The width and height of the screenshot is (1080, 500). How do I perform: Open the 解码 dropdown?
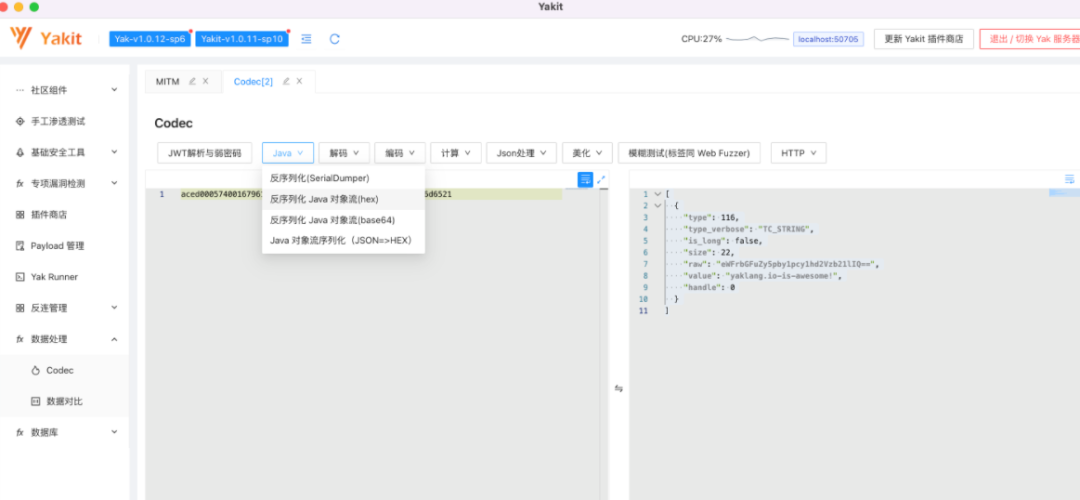[x=344, y=153]
